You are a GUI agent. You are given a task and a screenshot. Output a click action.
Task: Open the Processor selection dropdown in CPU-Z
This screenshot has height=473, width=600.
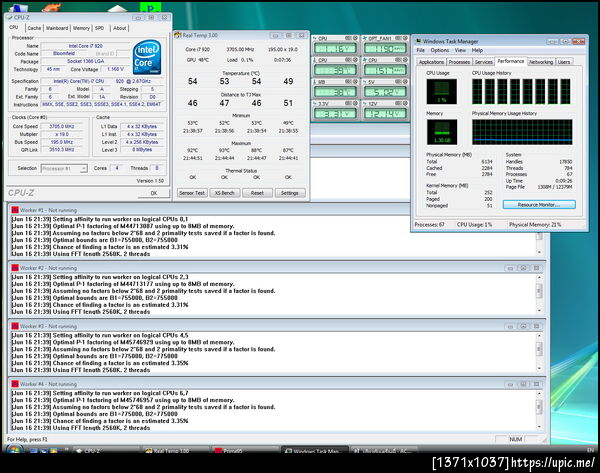(64, 169)
